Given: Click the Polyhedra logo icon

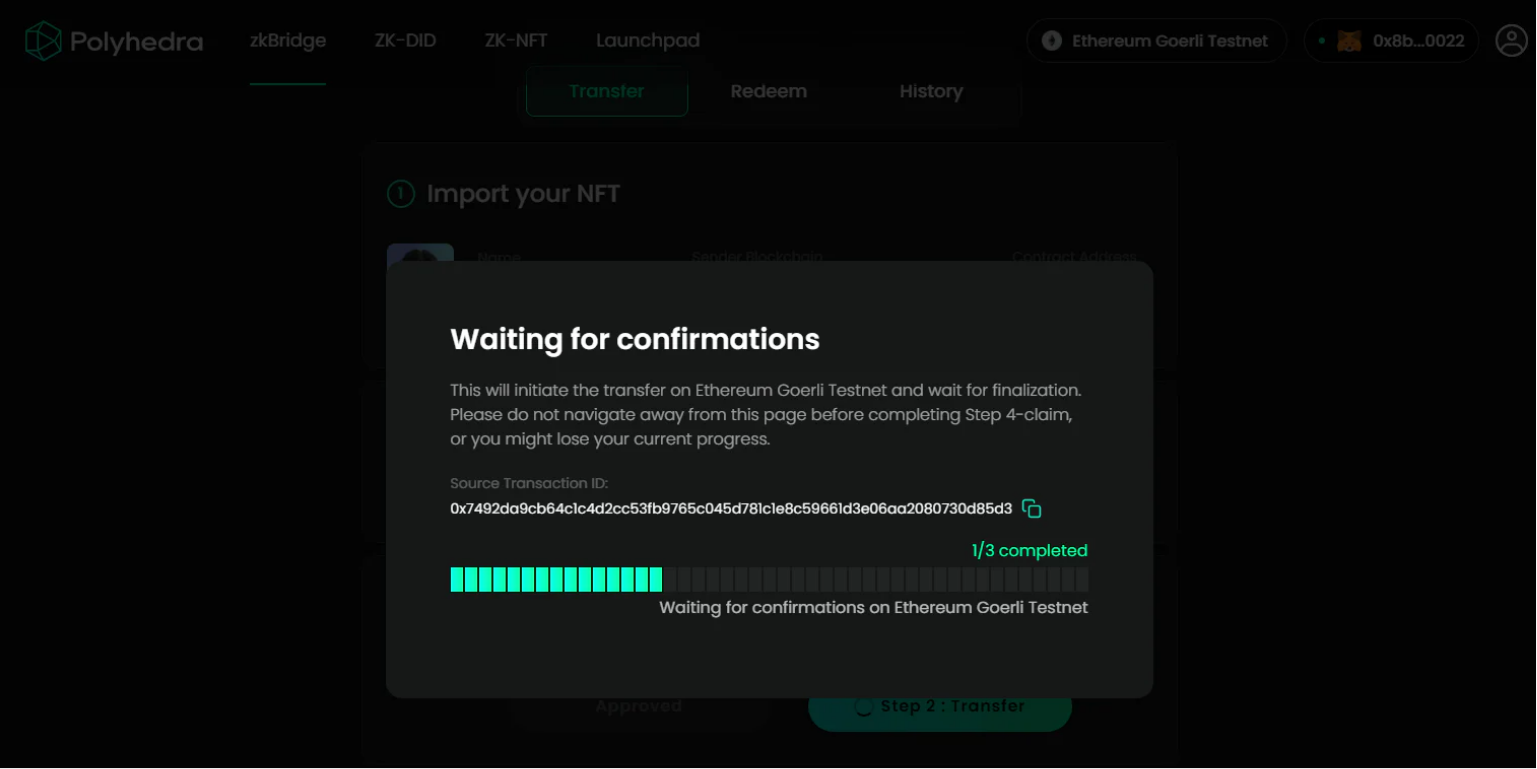Looking at the screenshot, I should click(x=43, y=41).
